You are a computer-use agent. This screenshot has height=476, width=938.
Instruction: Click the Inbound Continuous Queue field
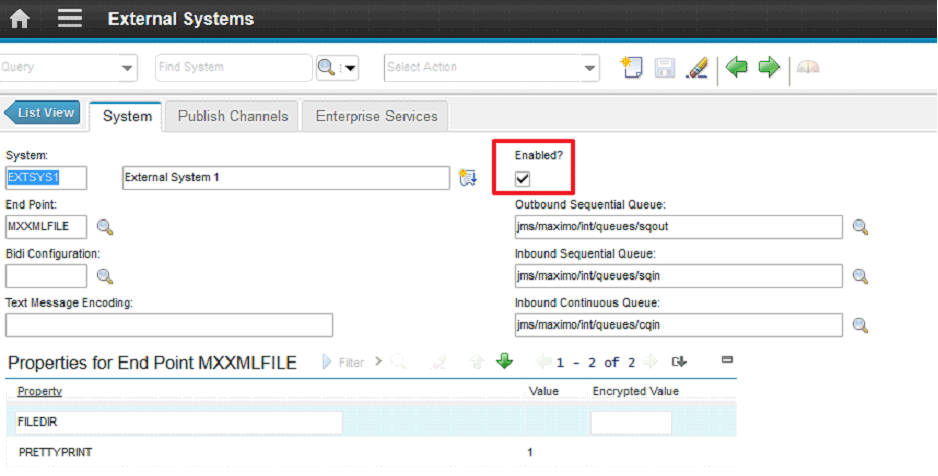coord(679,325)
